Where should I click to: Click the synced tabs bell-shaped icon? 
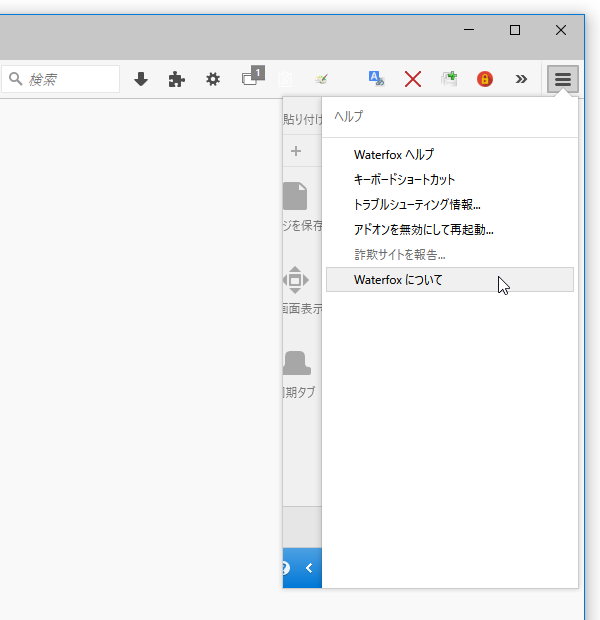(x=297, y=363)
